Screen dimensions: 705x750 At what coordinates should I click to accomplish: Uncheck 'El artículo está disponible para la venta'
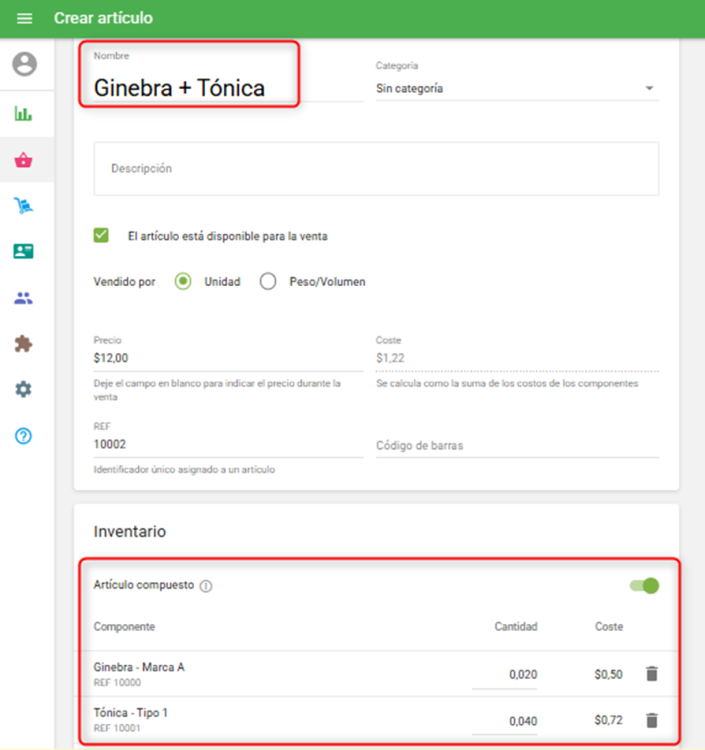pos(101,236)
